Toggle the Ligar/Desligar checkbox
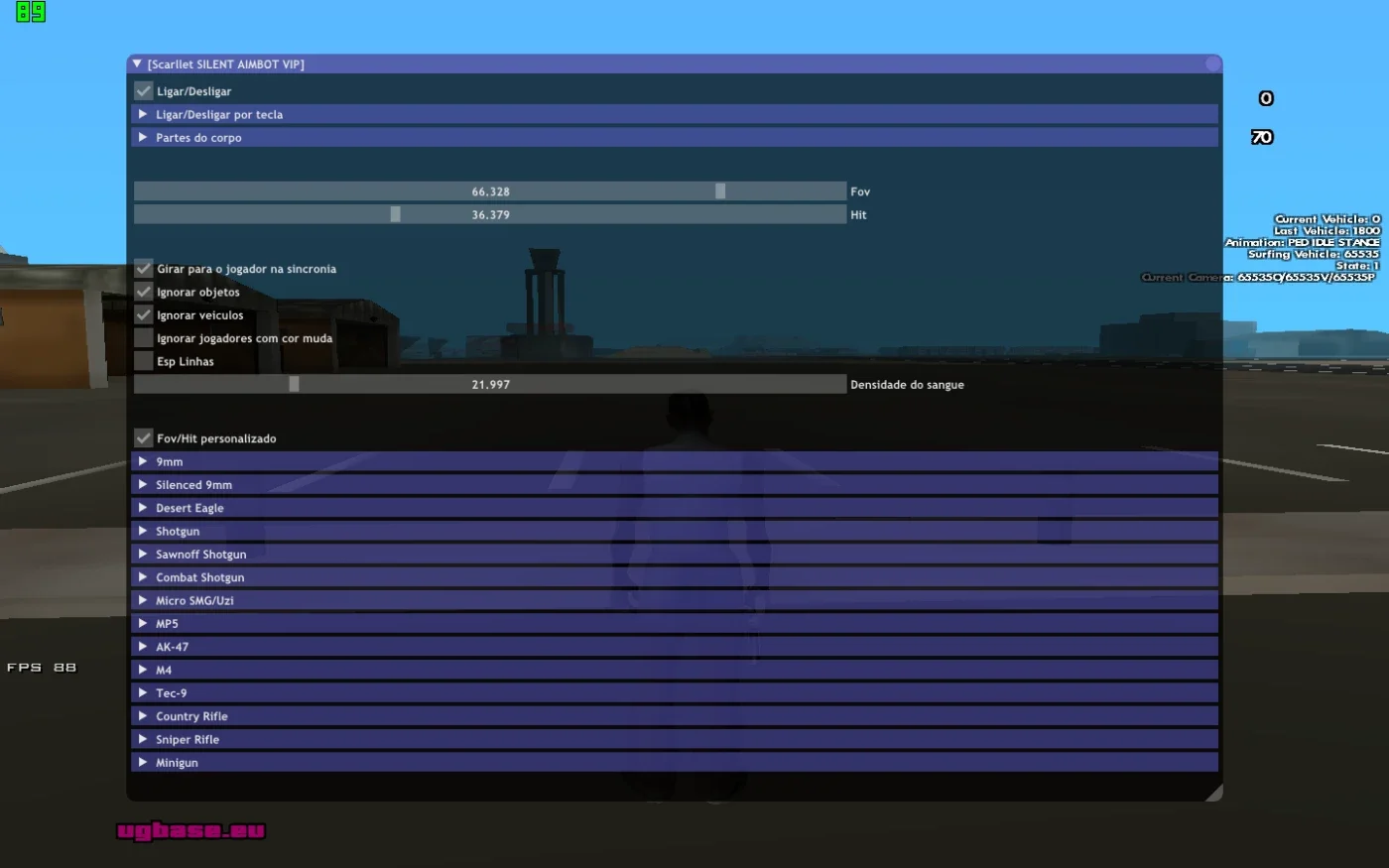1389x868 pixels. (144, 90)
